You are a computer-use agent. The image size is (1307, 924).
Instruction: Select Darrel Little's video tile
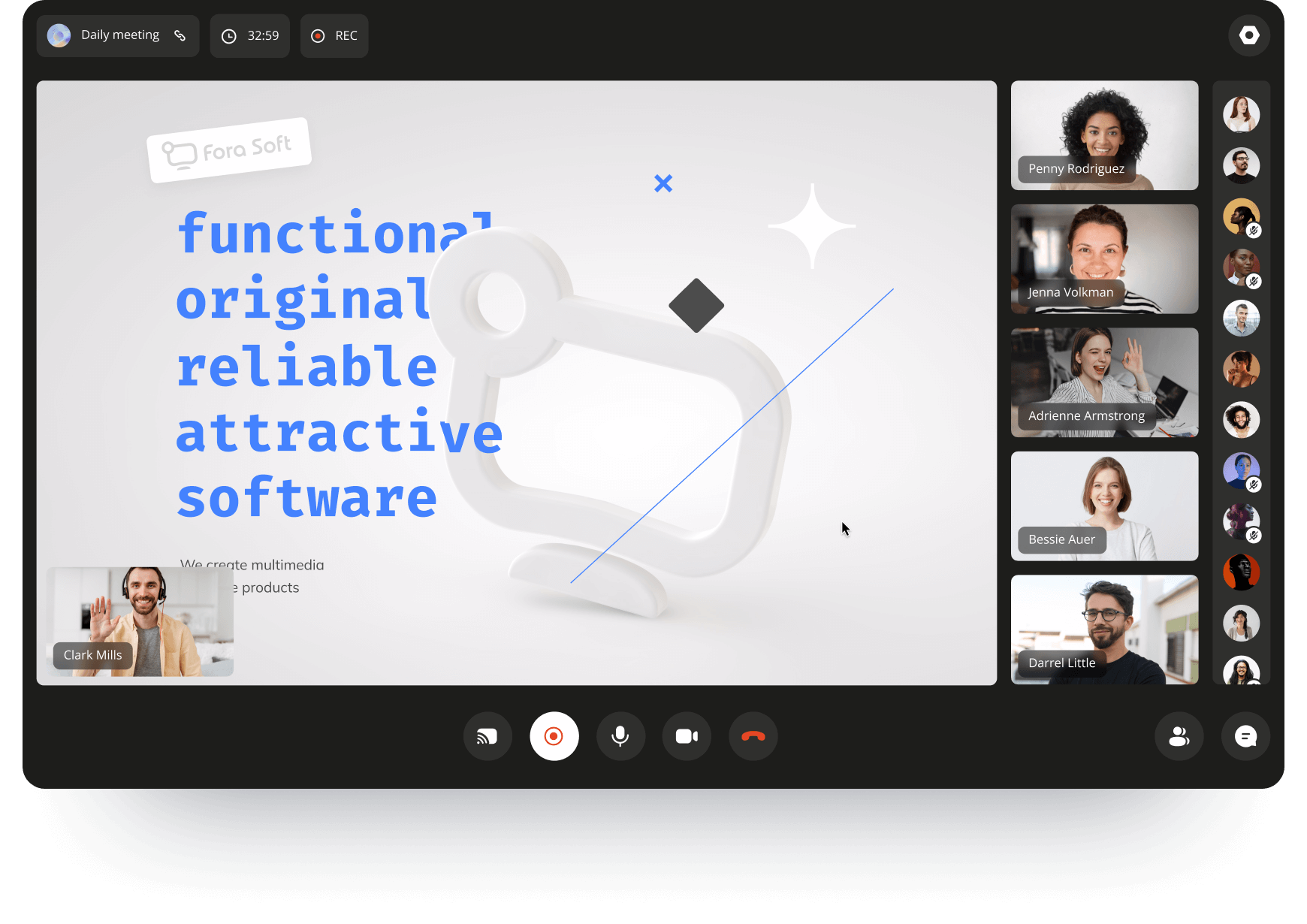1104,630
